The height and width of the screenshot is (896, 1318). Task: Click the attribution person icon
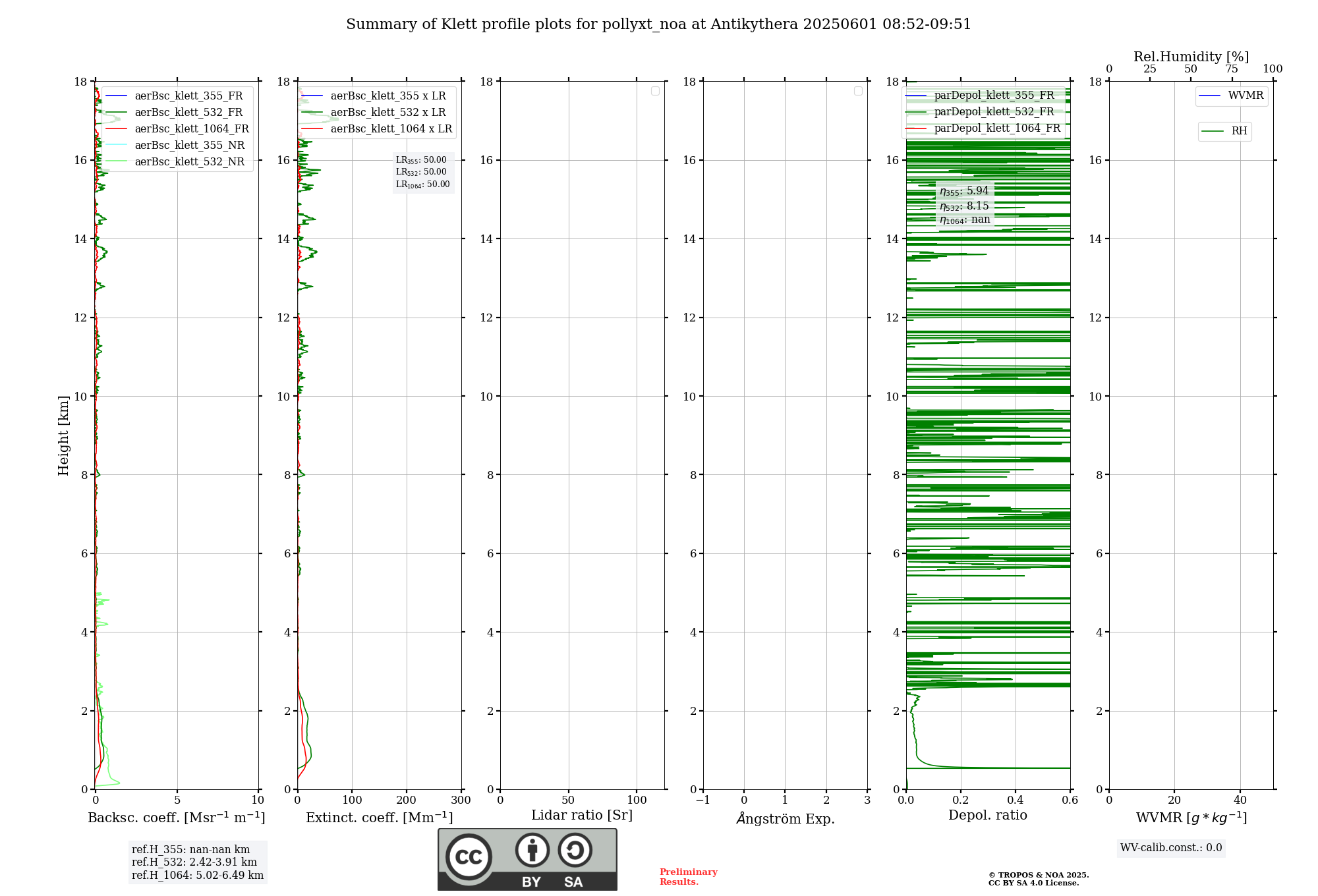(x=532, y=850)
